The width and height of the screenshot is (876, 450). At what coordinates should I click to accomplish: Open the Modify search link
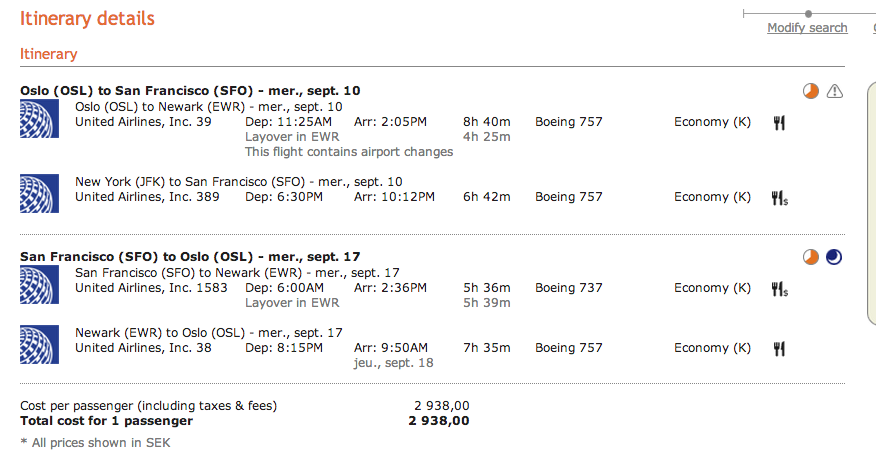click(x=807, y=28)
